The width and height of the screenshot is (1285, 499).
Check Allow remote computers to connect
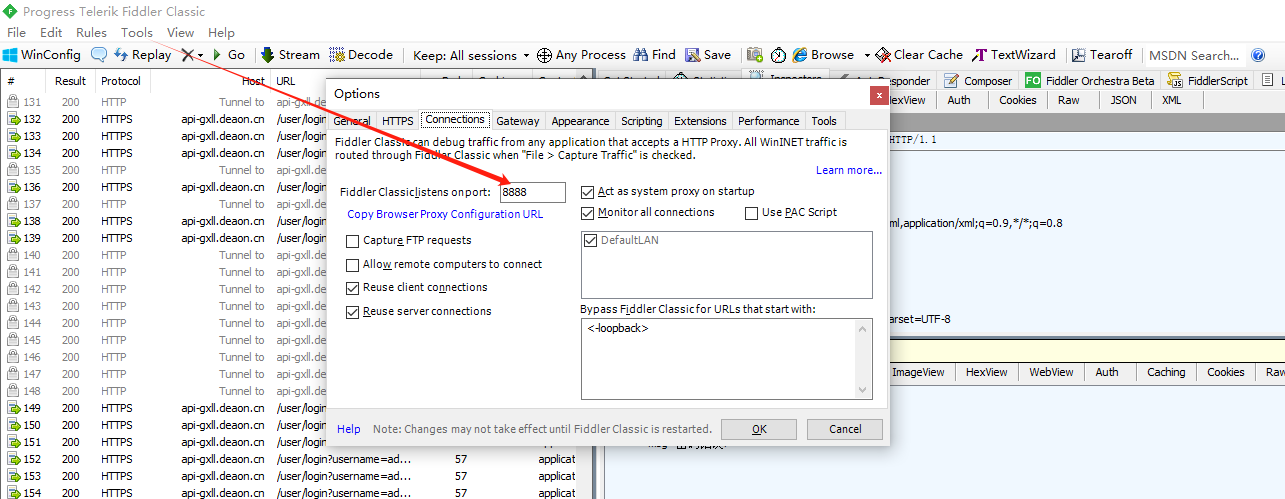click(x=353, y=265)
